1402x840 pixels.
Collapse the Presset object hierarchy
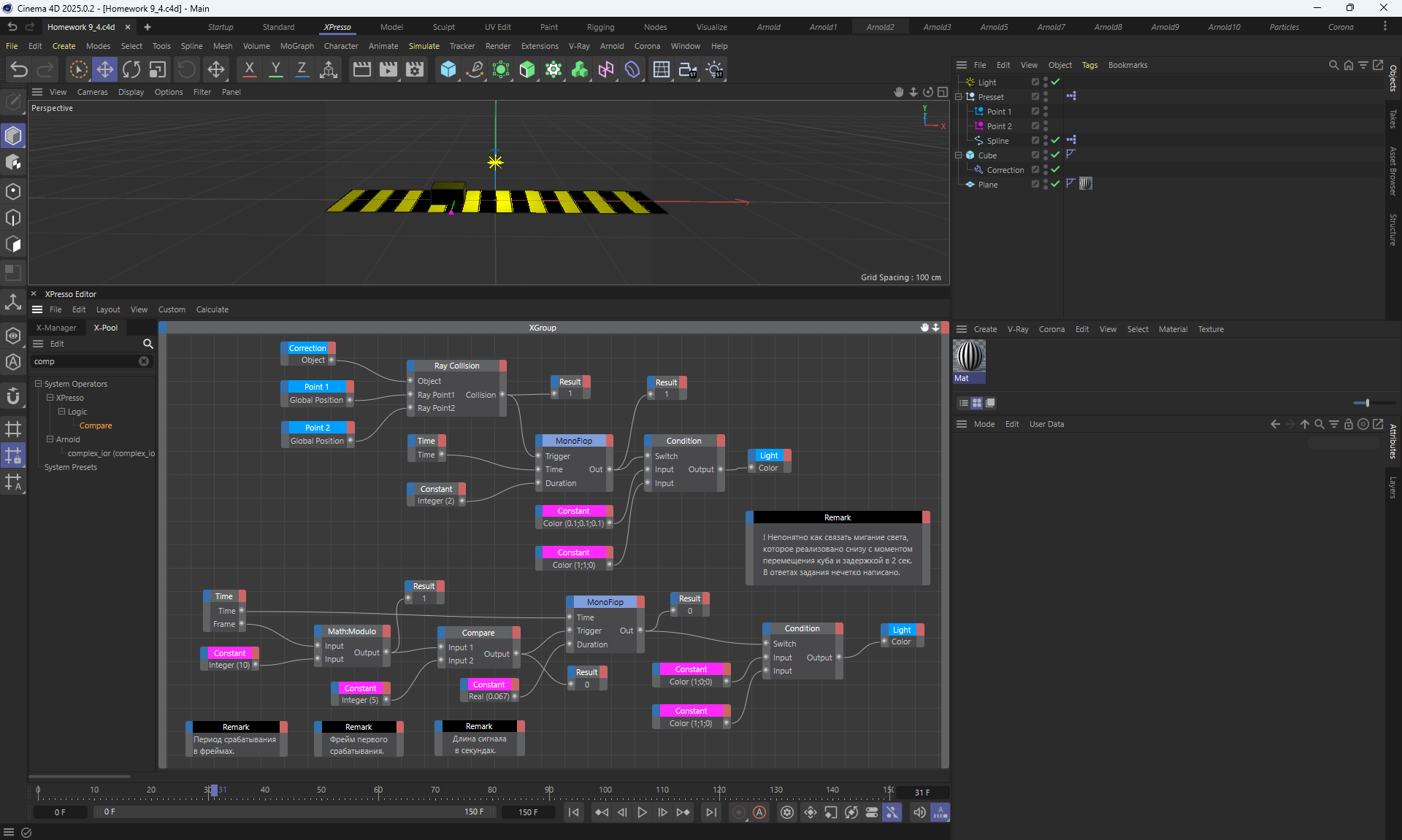pos(959,96)
